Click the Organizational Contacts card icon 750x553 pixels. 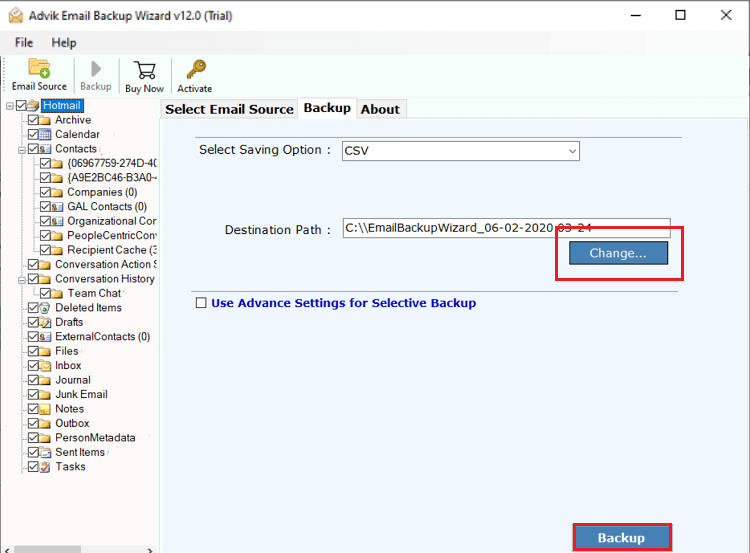tap(57, 221)
